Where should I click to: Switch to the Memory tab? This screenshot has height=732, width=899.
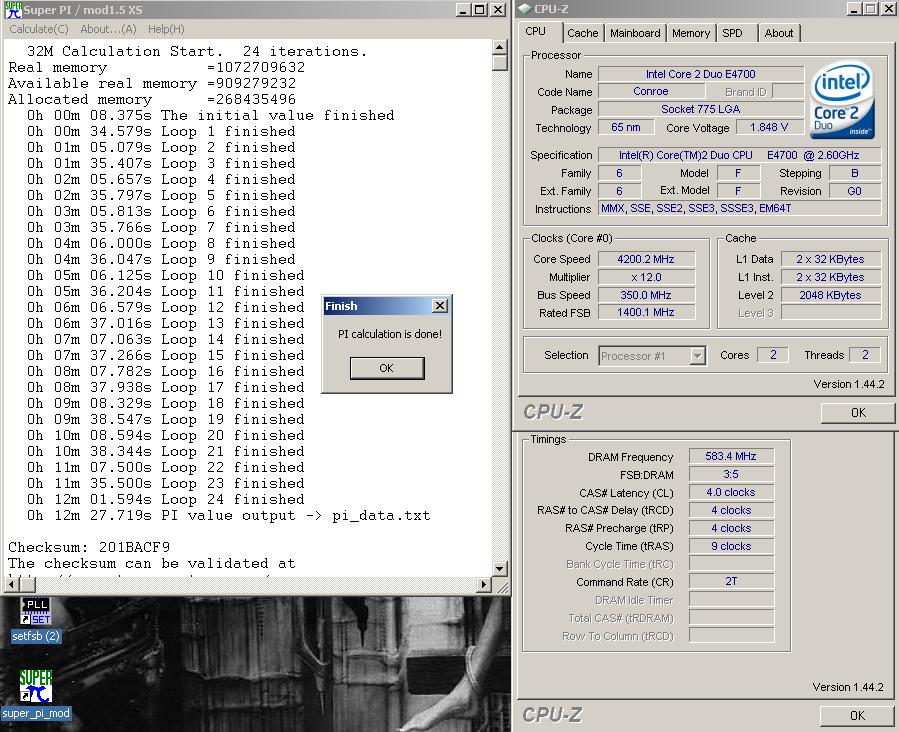(x=691, y=33)
